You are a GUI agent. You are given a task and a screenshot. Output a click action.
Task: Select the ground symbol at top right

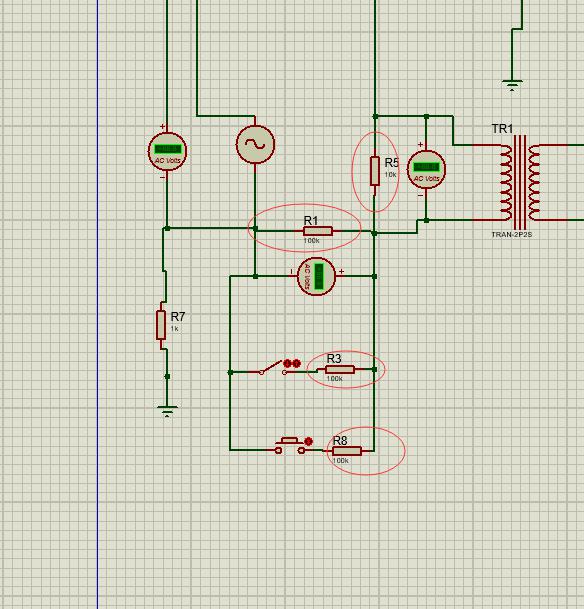click(512, 85)
